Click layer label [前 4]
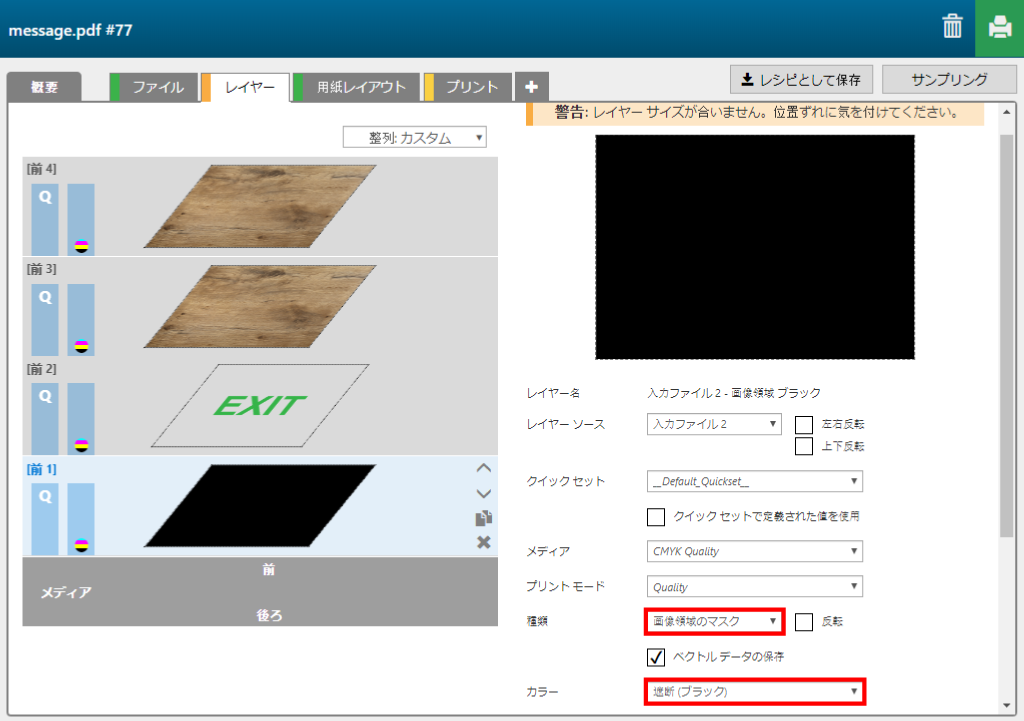 click(x=42, y=169)
